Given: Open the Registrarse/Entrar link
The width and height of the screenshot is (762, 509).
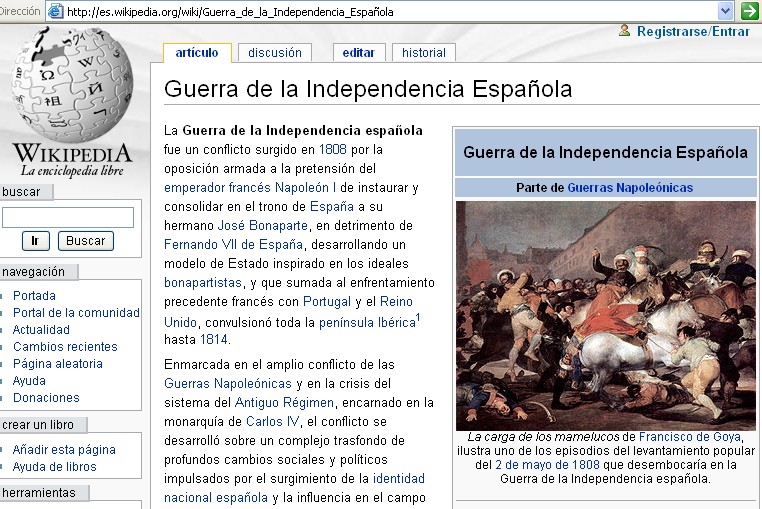Looking at the screenshot, I should 693,32.
